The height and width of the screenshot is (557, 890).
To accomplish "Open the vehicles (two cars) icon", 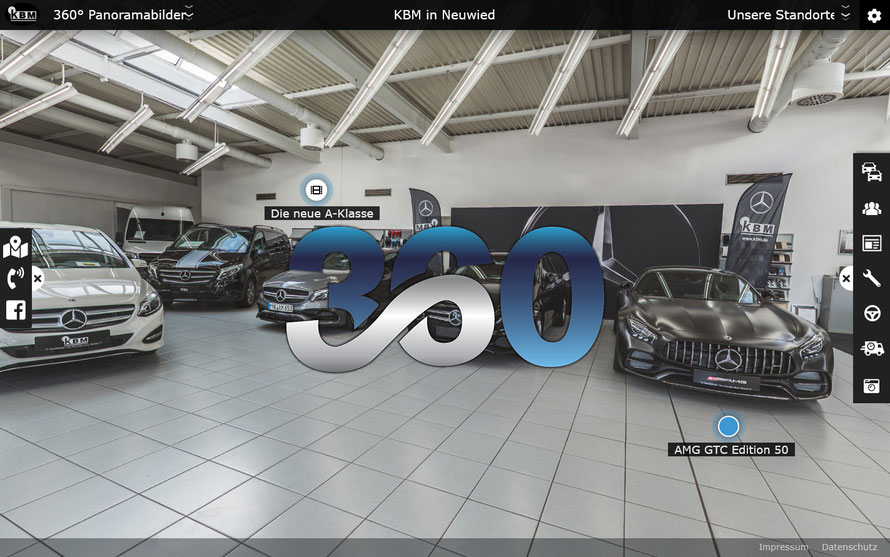I will [x=871, y=171].
